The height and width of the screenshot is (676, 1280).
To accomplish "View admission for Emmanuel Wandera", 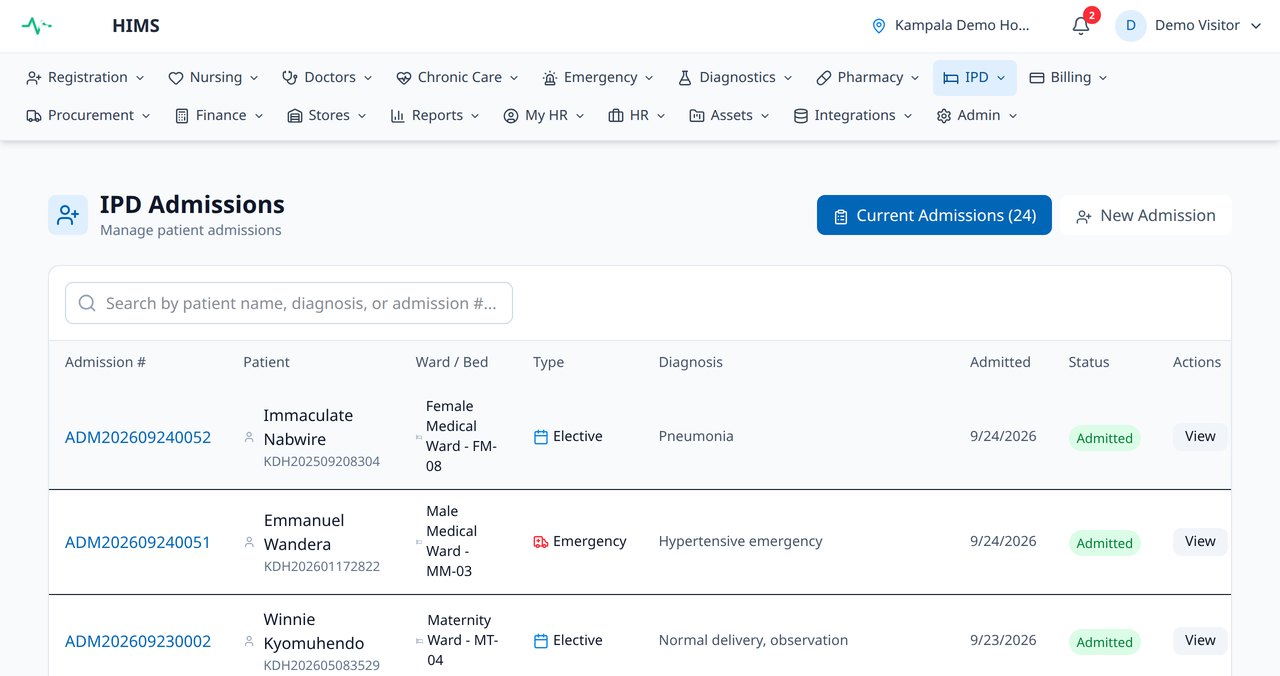I will coord(1200,542).
